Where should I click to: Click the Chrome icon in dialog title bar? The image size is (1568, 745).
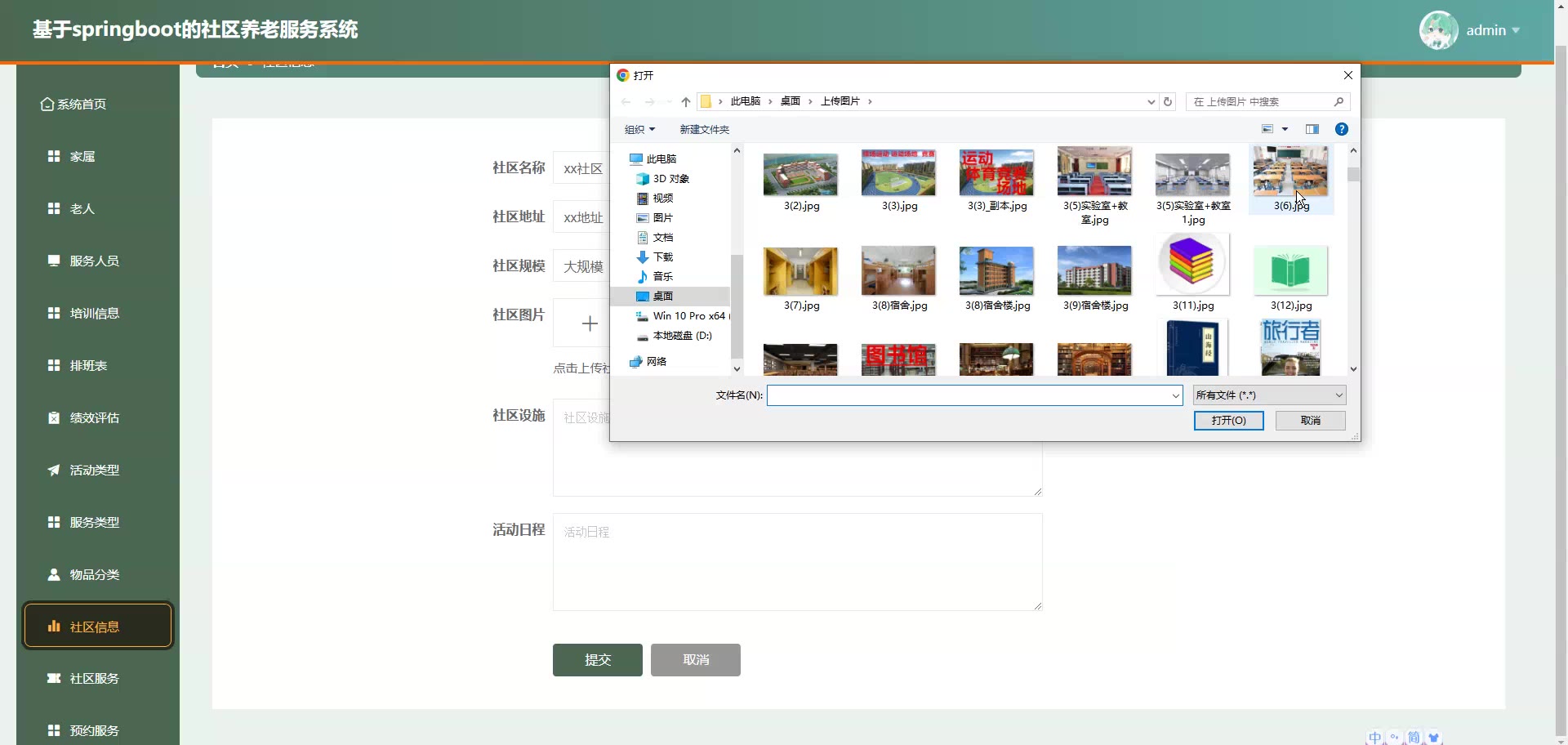pos(622,75)
